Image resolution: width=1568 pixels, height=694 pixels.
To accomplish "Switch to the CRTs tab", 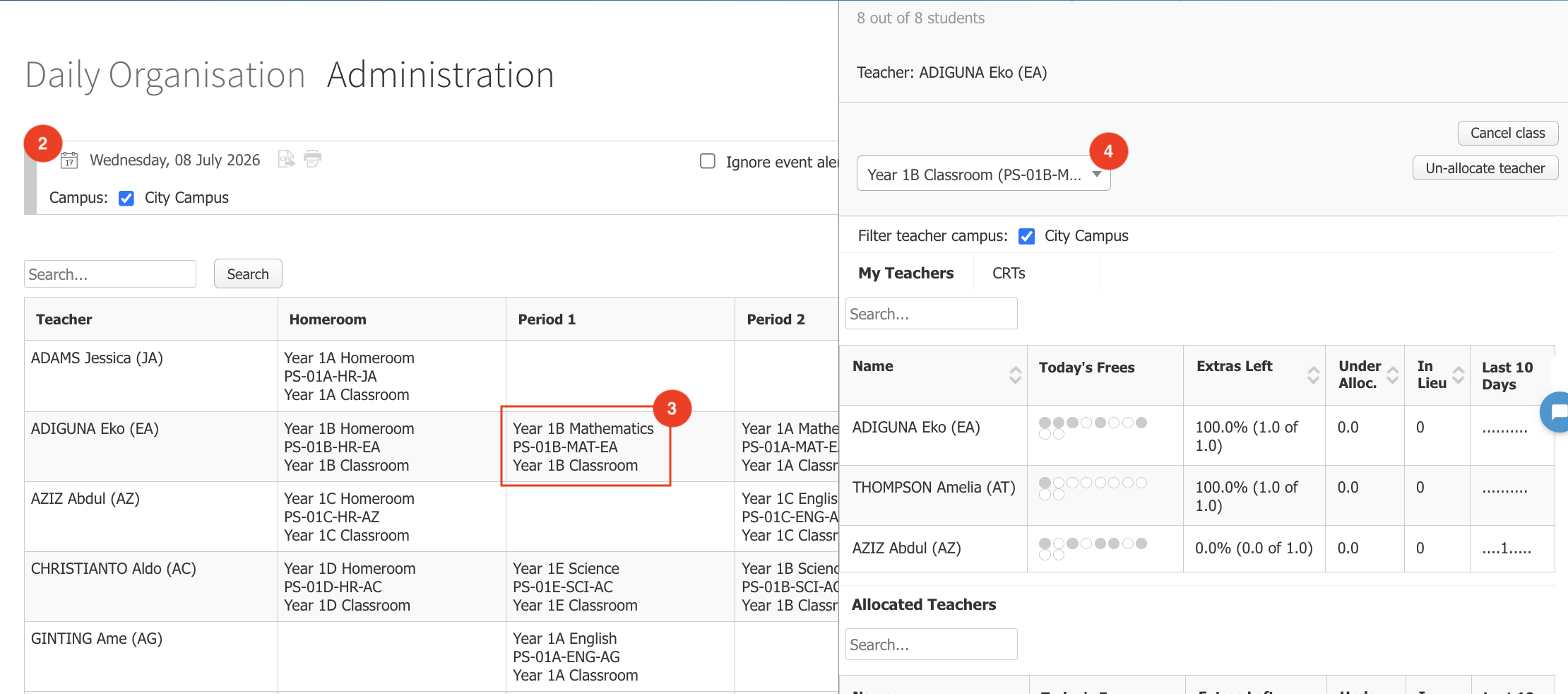I will coord(1009,273).
